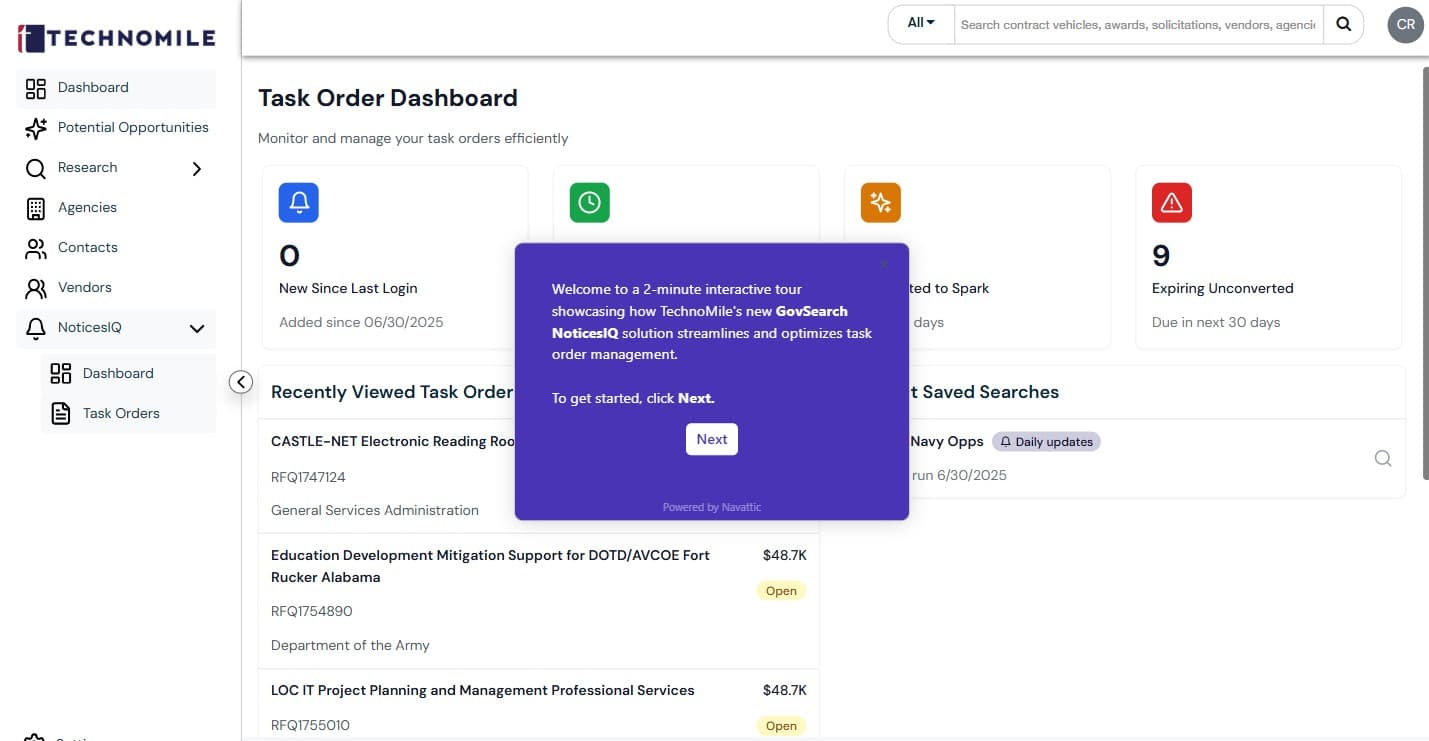Click the Daily updates badge
Screen dimensions: 1429x741
[x=1046, y=442]
